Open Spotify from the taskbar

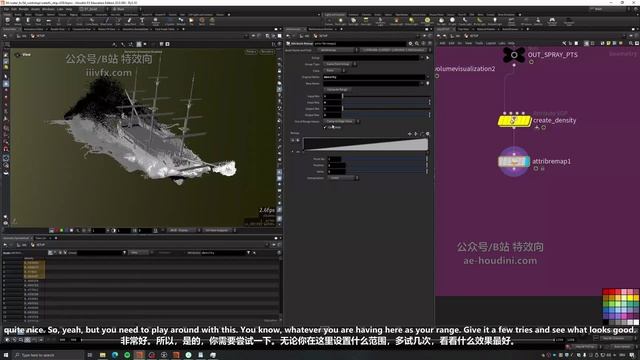(x=127, y=355)
